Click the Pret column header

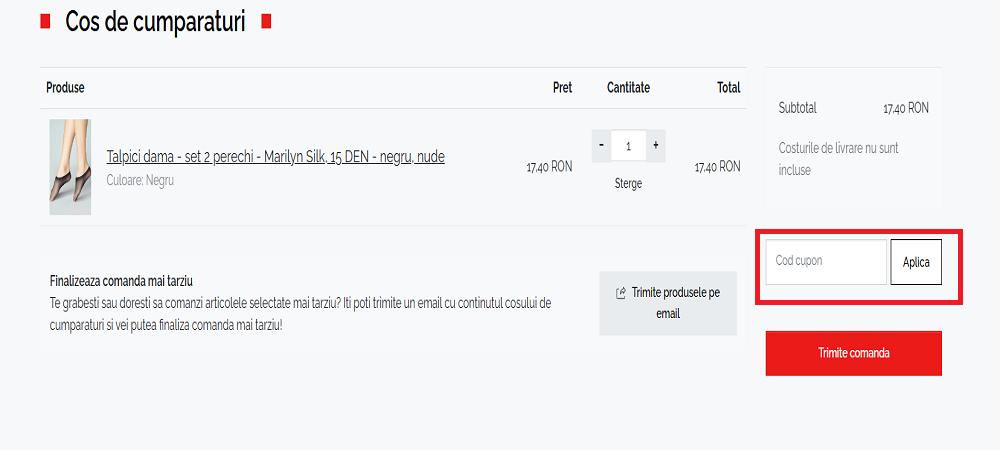[x=562, y=88]
